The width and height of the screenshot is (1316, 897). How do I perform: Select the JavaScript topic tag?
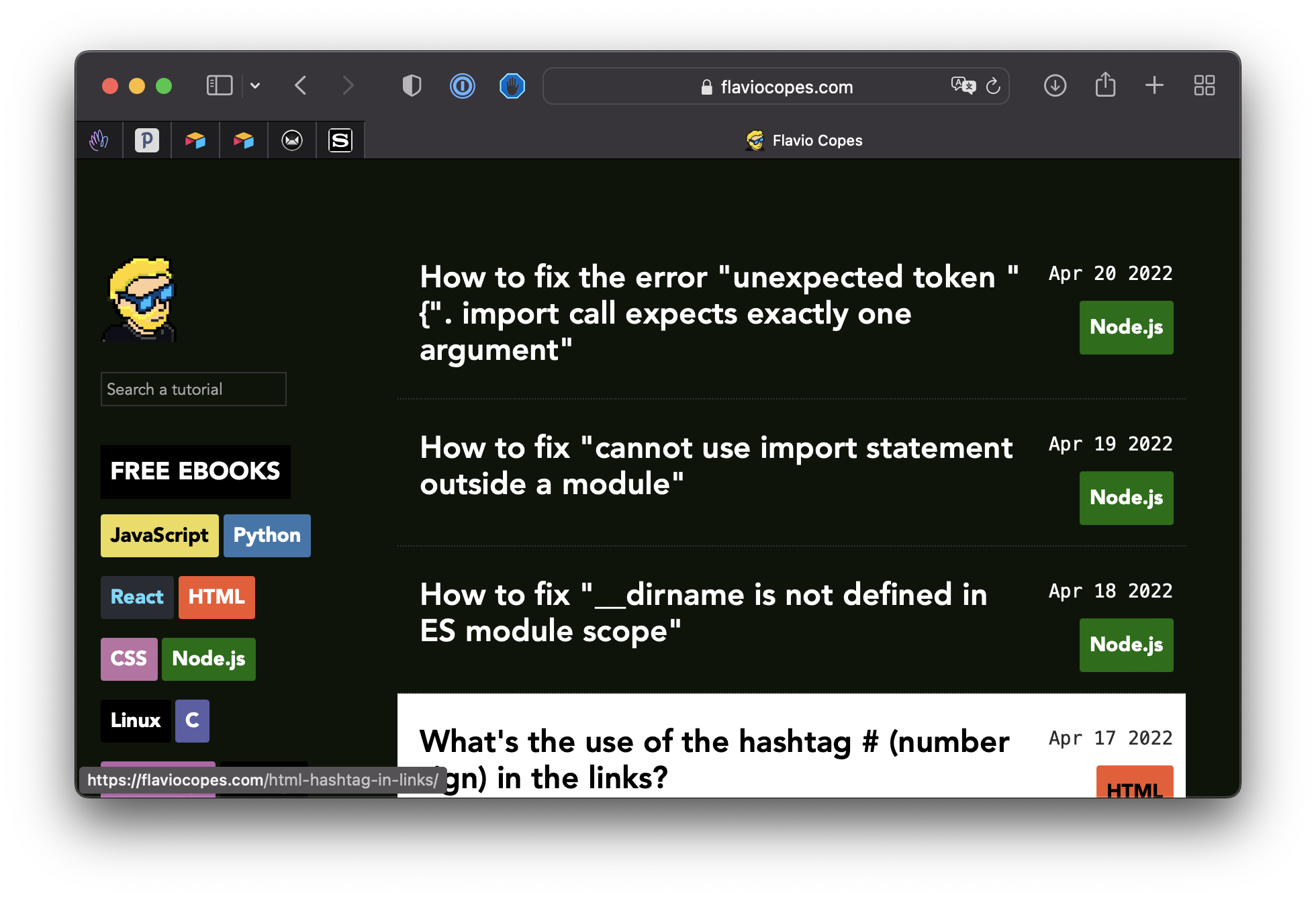(159, 536)
